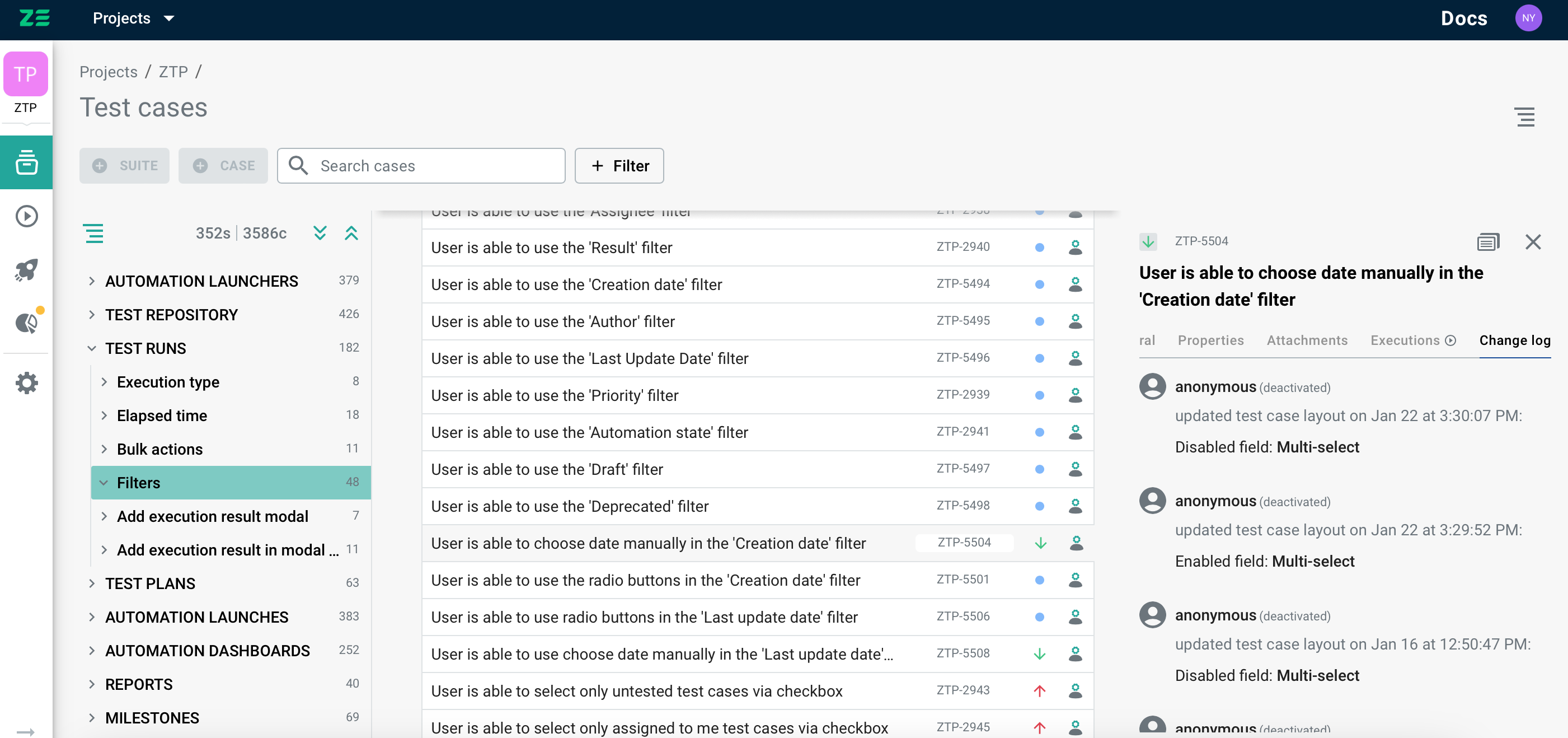Image resolution: width=1568 pixels, height=738 pixels.
Task: Click low priority arrow in detail header
Action: coord(1148,242)
